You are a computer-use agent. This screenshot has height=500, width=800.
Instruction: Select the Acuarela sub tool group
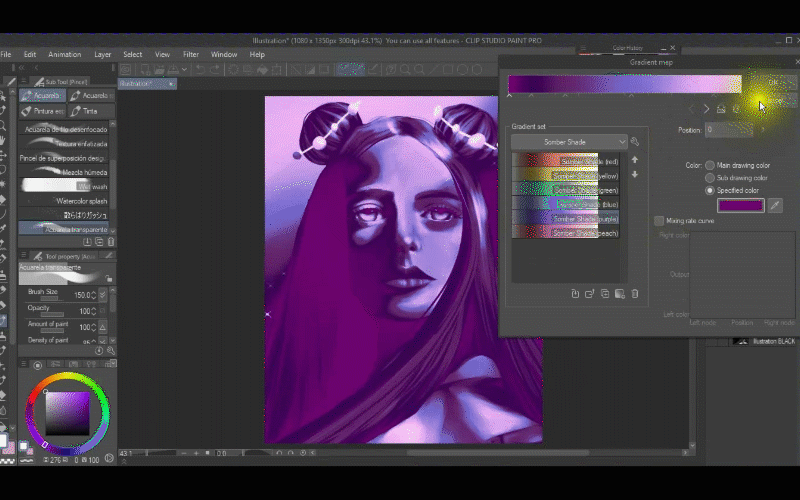41,95
